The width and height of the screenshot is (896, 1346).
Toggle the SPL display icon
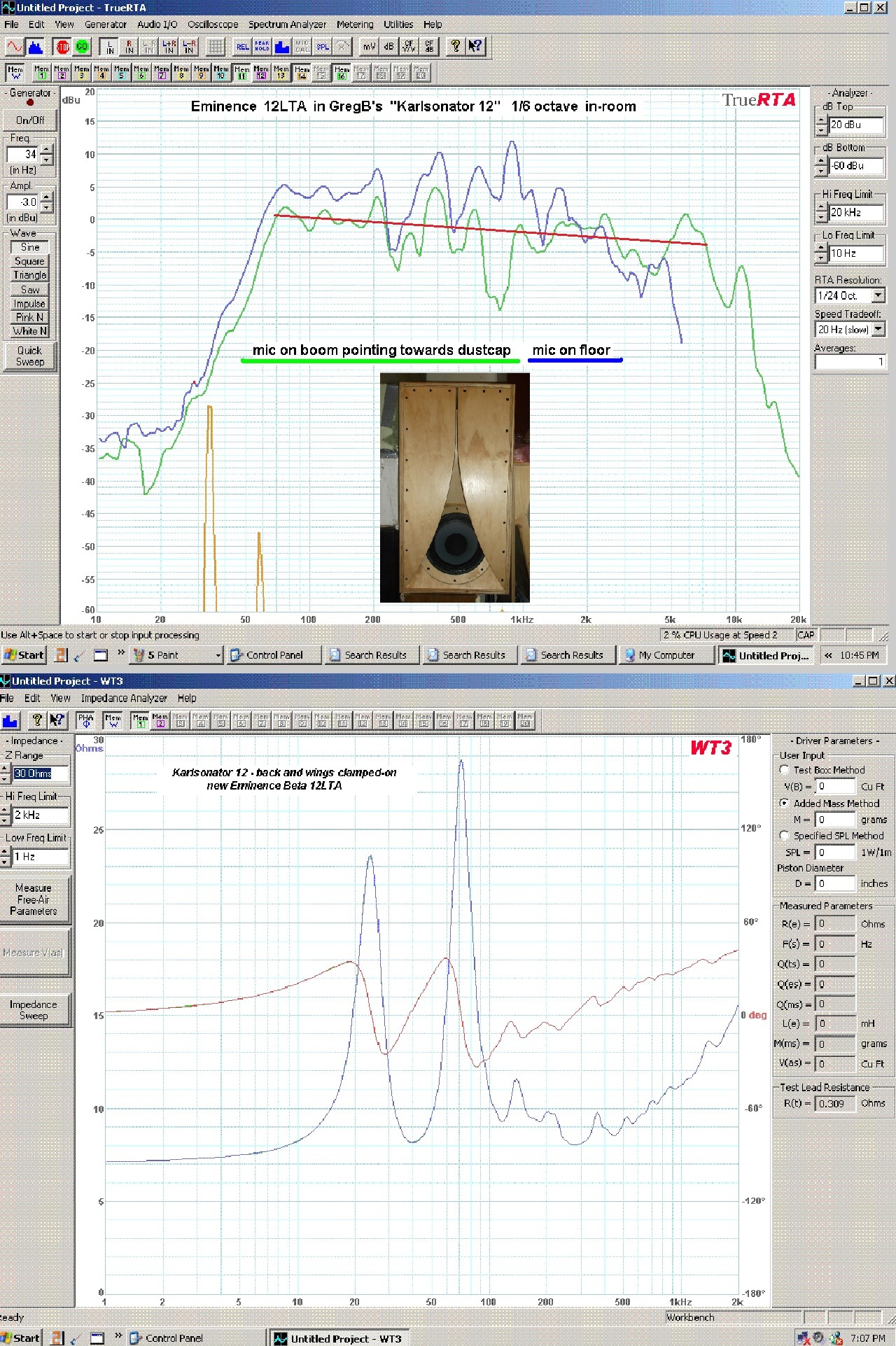click(x=322, y=47)
